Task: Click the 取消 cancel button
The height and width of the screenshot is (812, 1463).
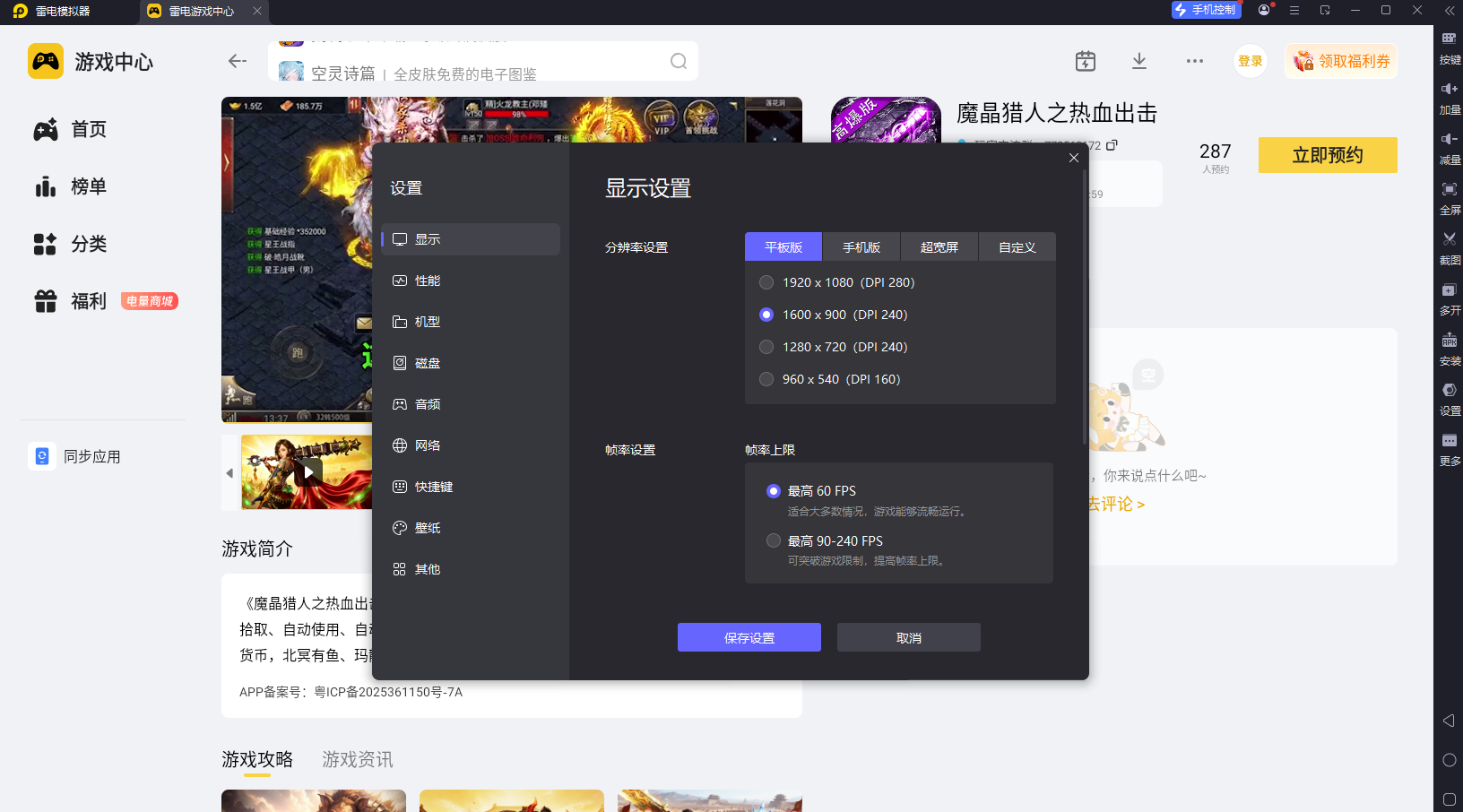Action: tap(909, 637)
